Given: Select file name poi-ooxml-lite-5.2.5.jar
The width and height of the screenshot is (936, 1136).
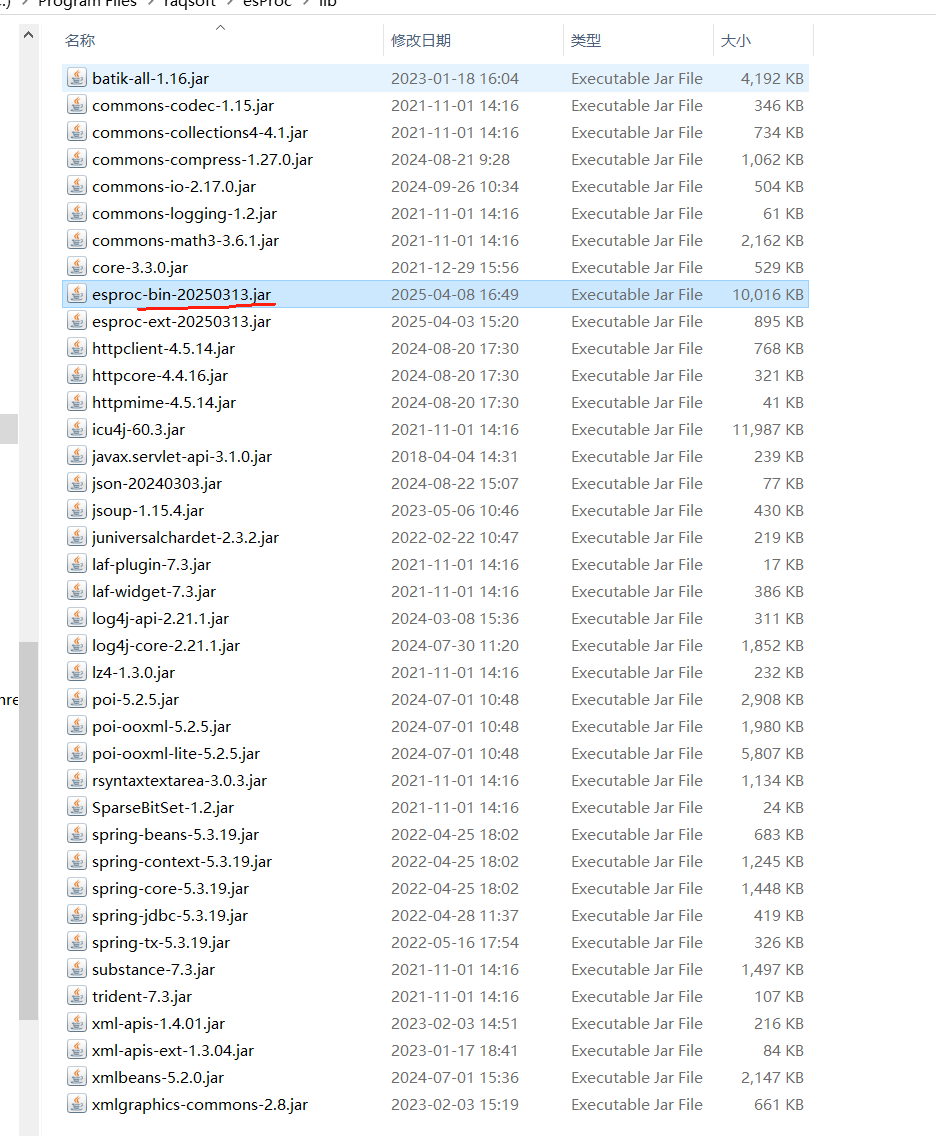Looking at the screenshot, I should [x=176, y=753].
